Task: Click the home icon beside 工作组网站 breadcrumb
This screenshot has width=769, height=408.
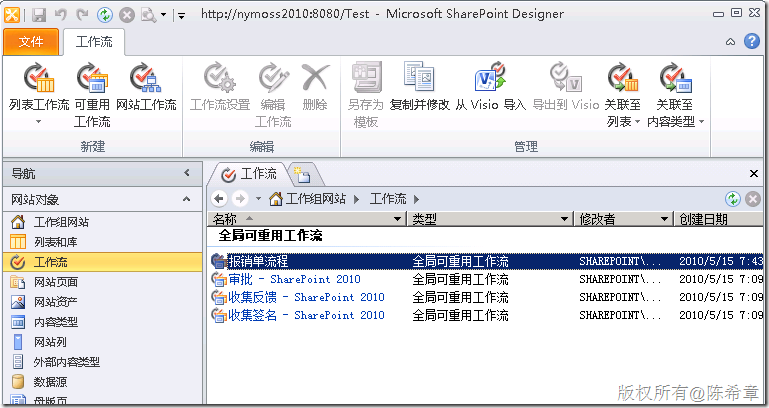Action: coord(276,199)
